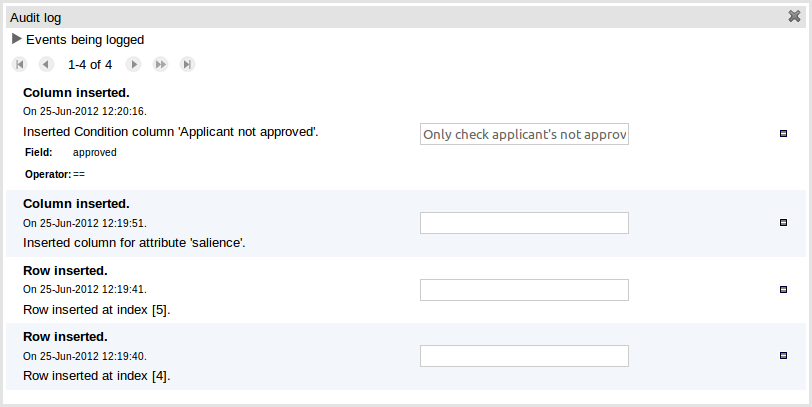Click small icon beside 'Row inserted at index [4]'
The height and width of the screenshot is (407, 812).
click(783, 355)
